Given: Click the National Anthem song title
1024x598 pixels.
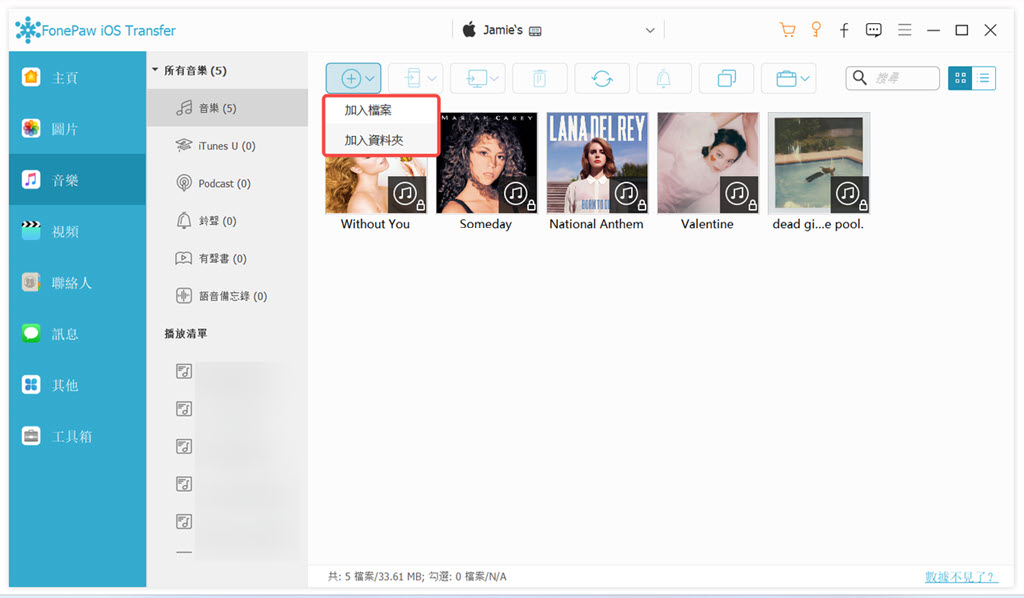Looking at the screenshot, I should (596, 224).
